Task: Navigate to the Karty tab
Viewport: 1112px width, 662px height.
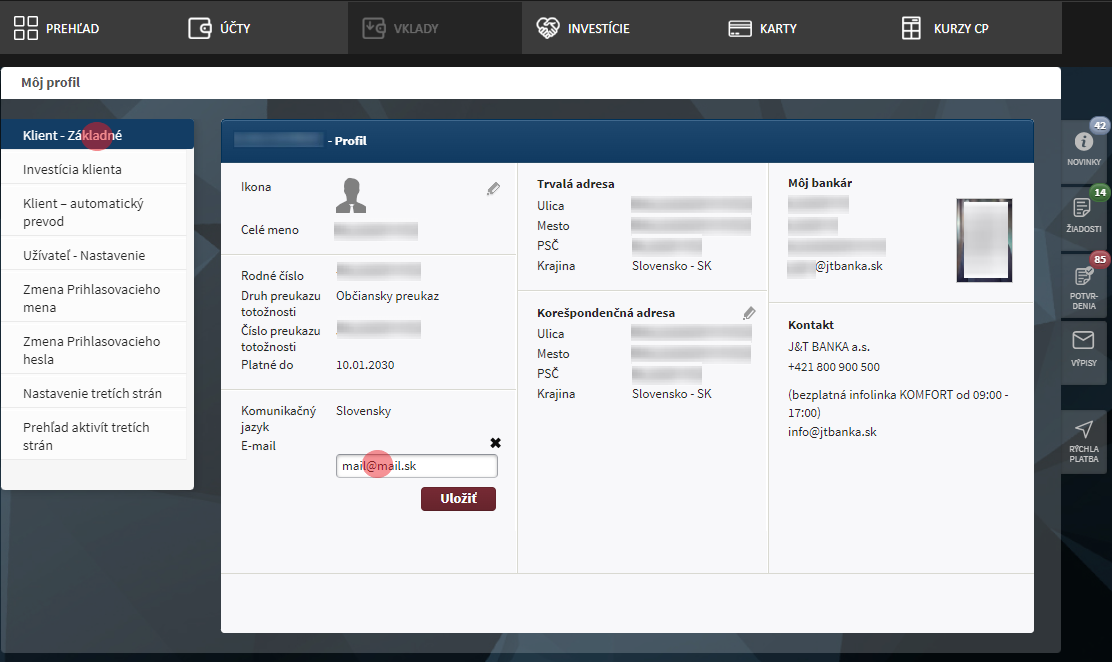Action: click(x=762, y=28)
